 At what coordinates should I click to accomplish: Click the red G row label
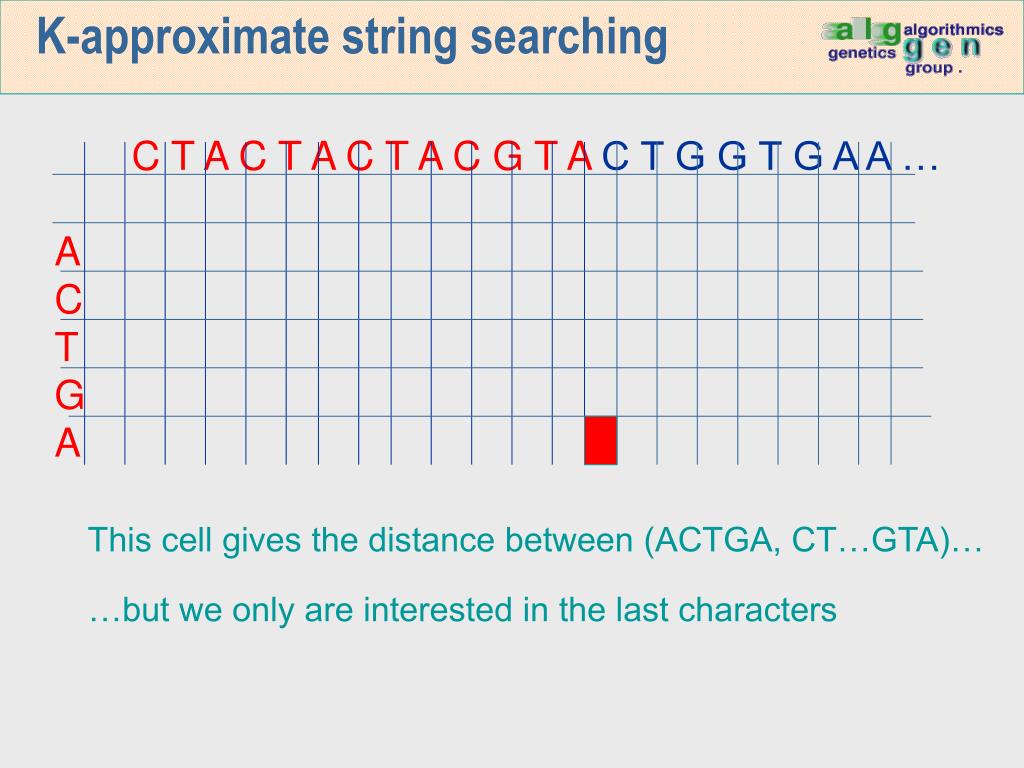pos(69,395)
